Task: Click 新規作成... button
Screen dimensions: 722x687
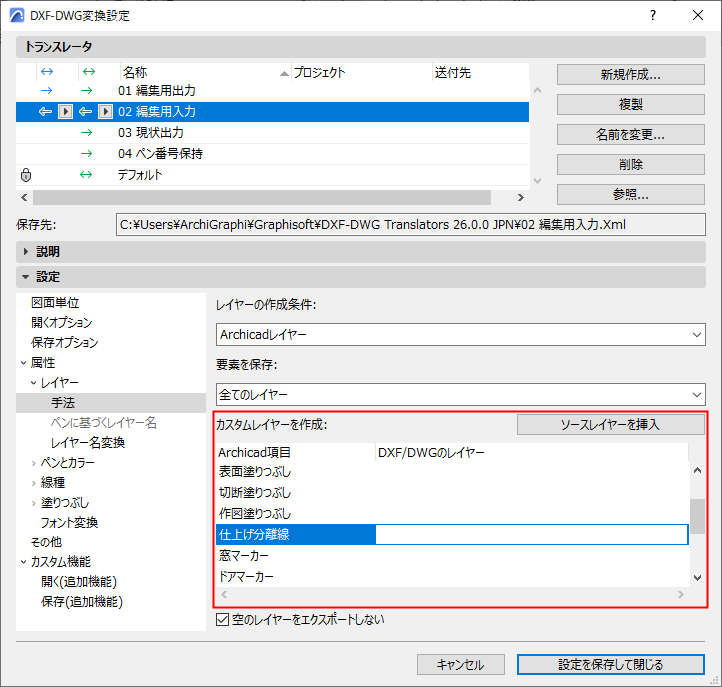Action: [630, 75]
